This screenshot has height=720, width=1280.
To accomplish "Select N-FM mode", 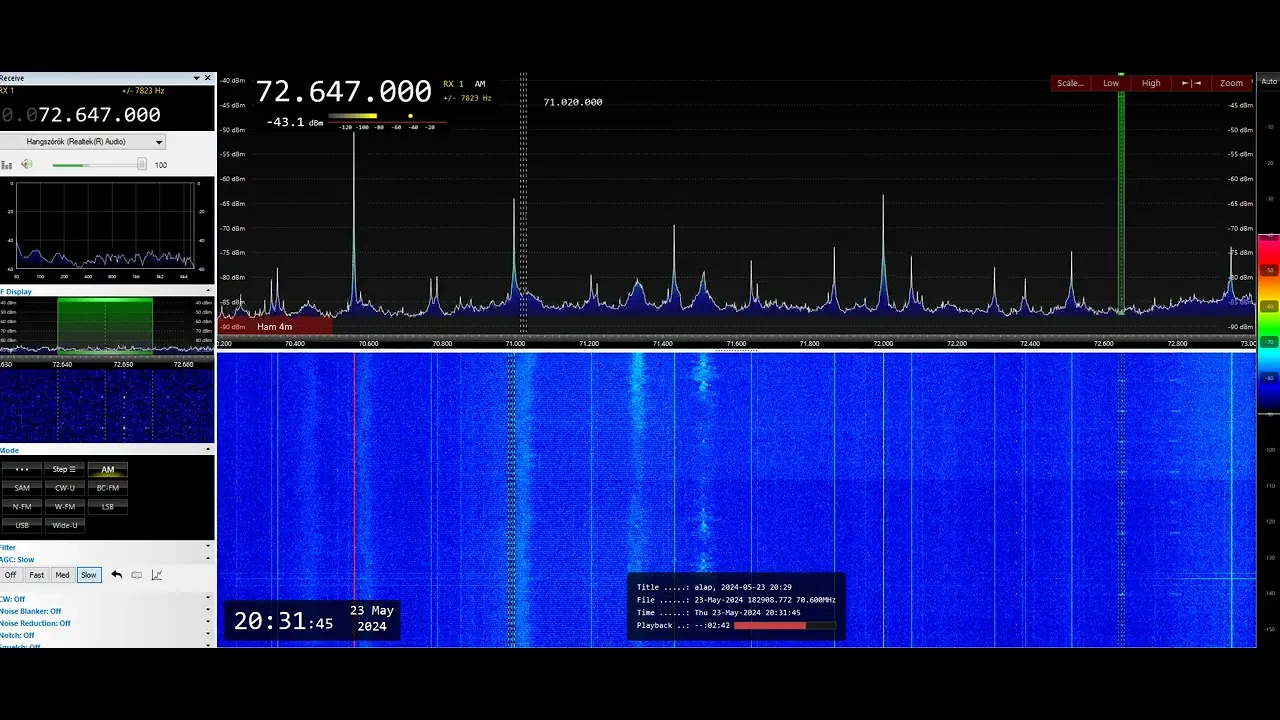I will 22,506.
